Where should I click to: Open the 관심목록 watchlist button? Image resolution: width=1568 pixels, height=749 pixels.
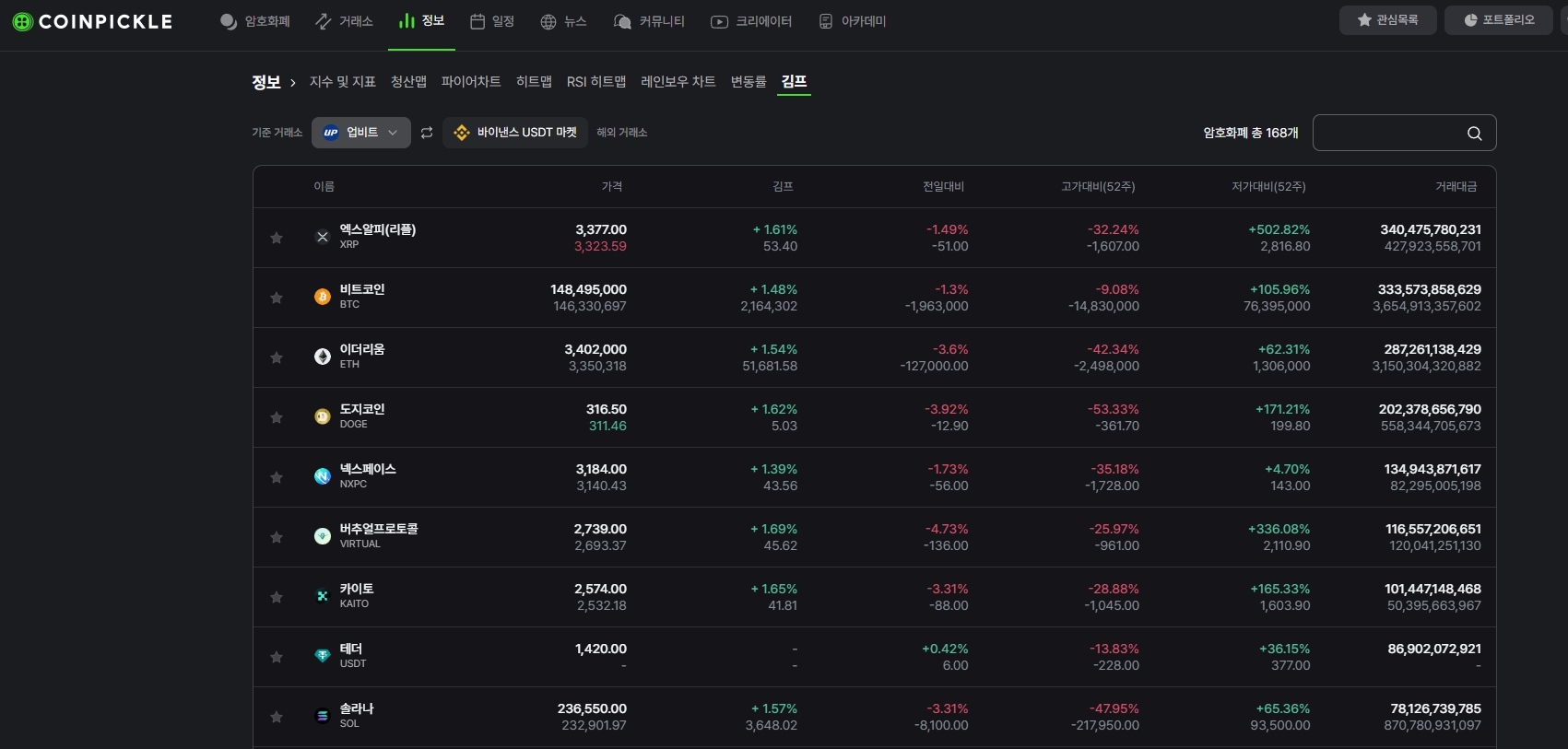[x=1387, y=20]
